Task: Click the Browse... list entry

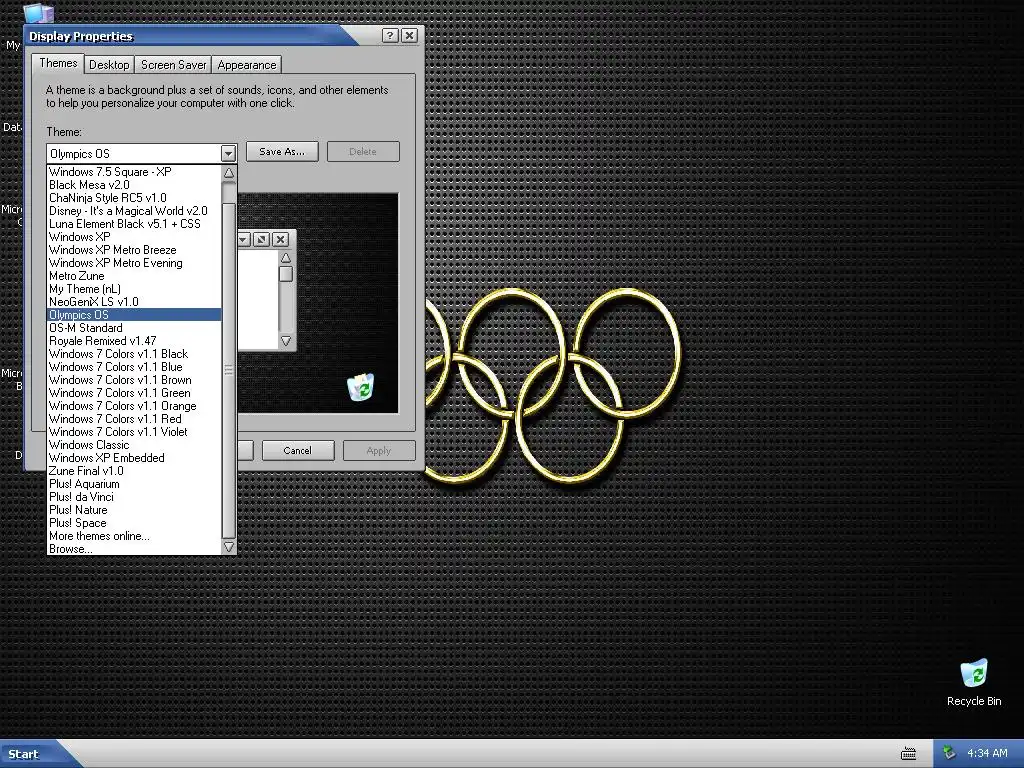Action: click(x=134, y=549)
